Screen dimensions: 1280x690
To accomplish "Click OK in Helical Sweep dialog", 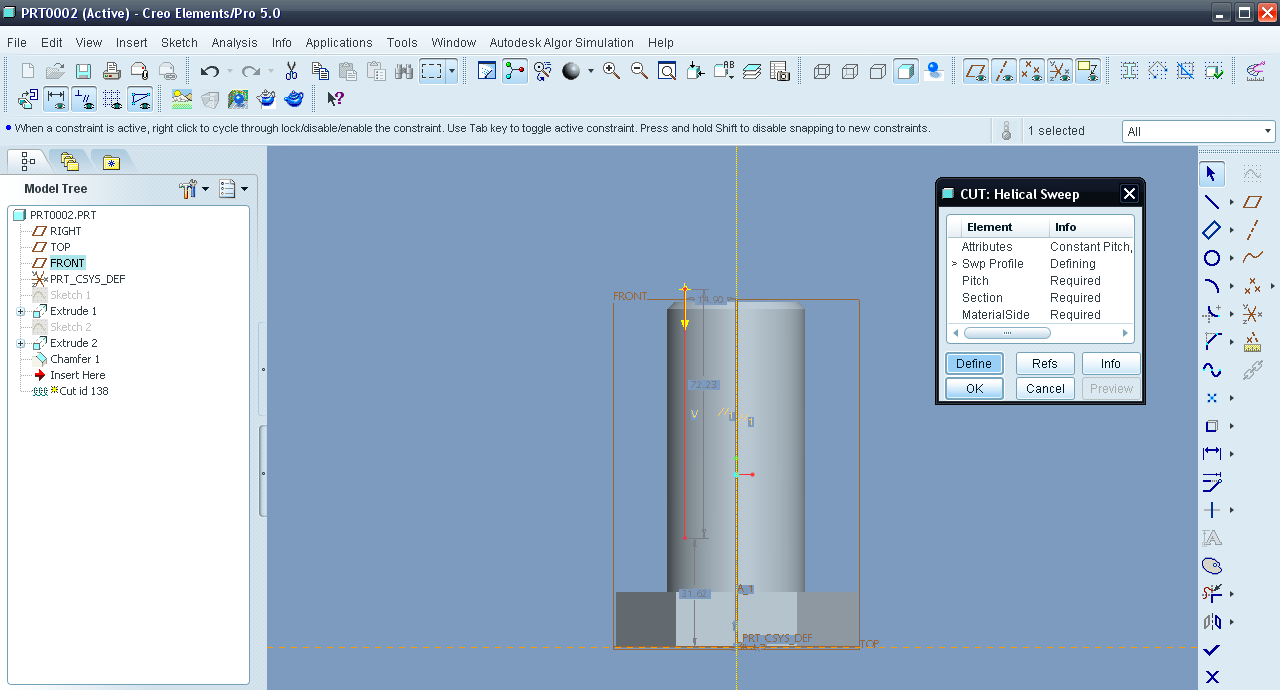I will pos(974,389).
